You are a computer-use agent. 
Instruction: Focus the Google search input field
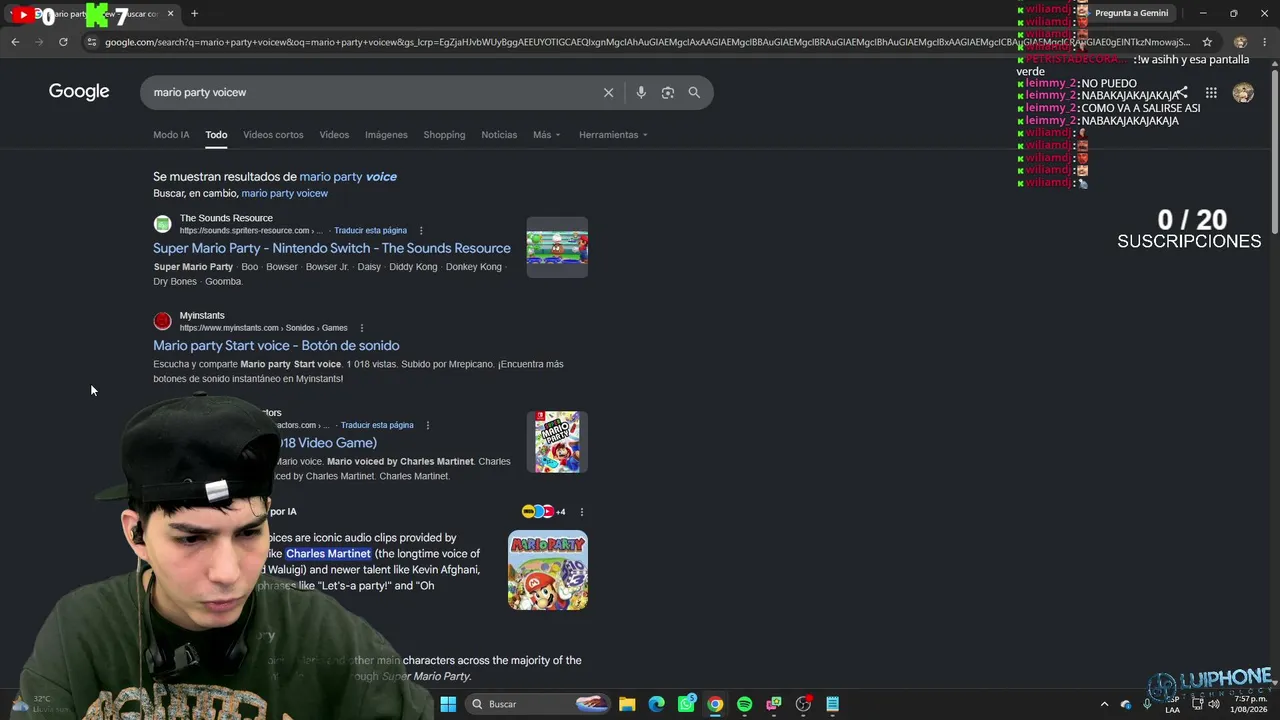tap(370, 93)
